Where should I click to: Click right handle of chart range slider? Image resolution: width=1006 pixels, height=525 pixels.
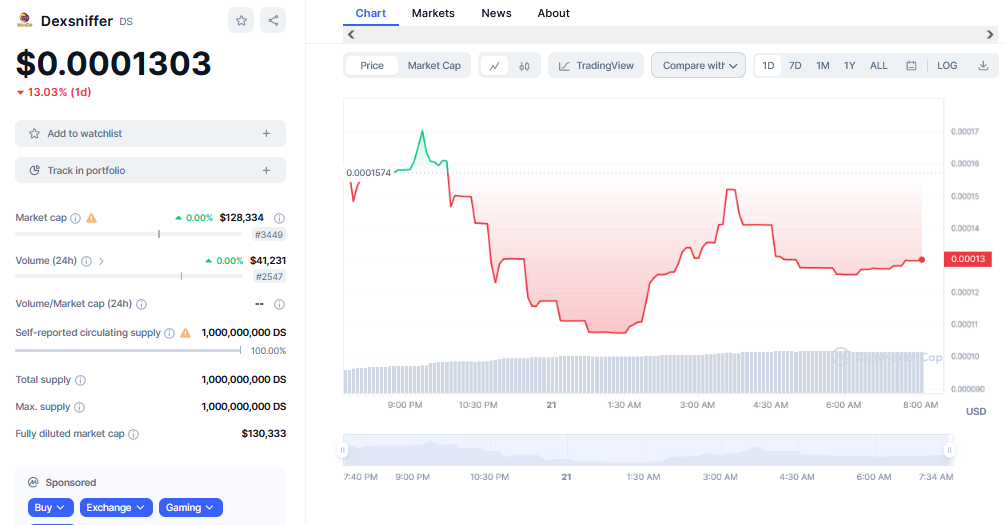pos(949,450)
